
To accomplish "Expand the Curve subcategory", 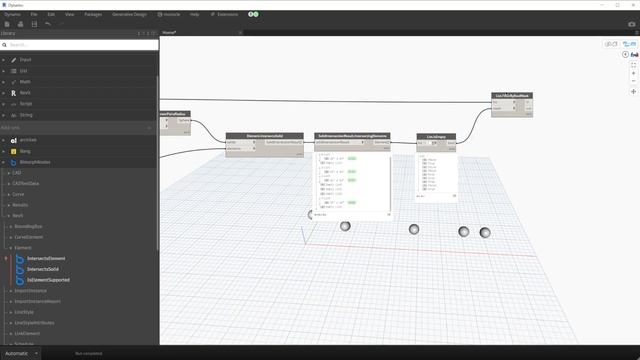I will click(x=9, y=194).
